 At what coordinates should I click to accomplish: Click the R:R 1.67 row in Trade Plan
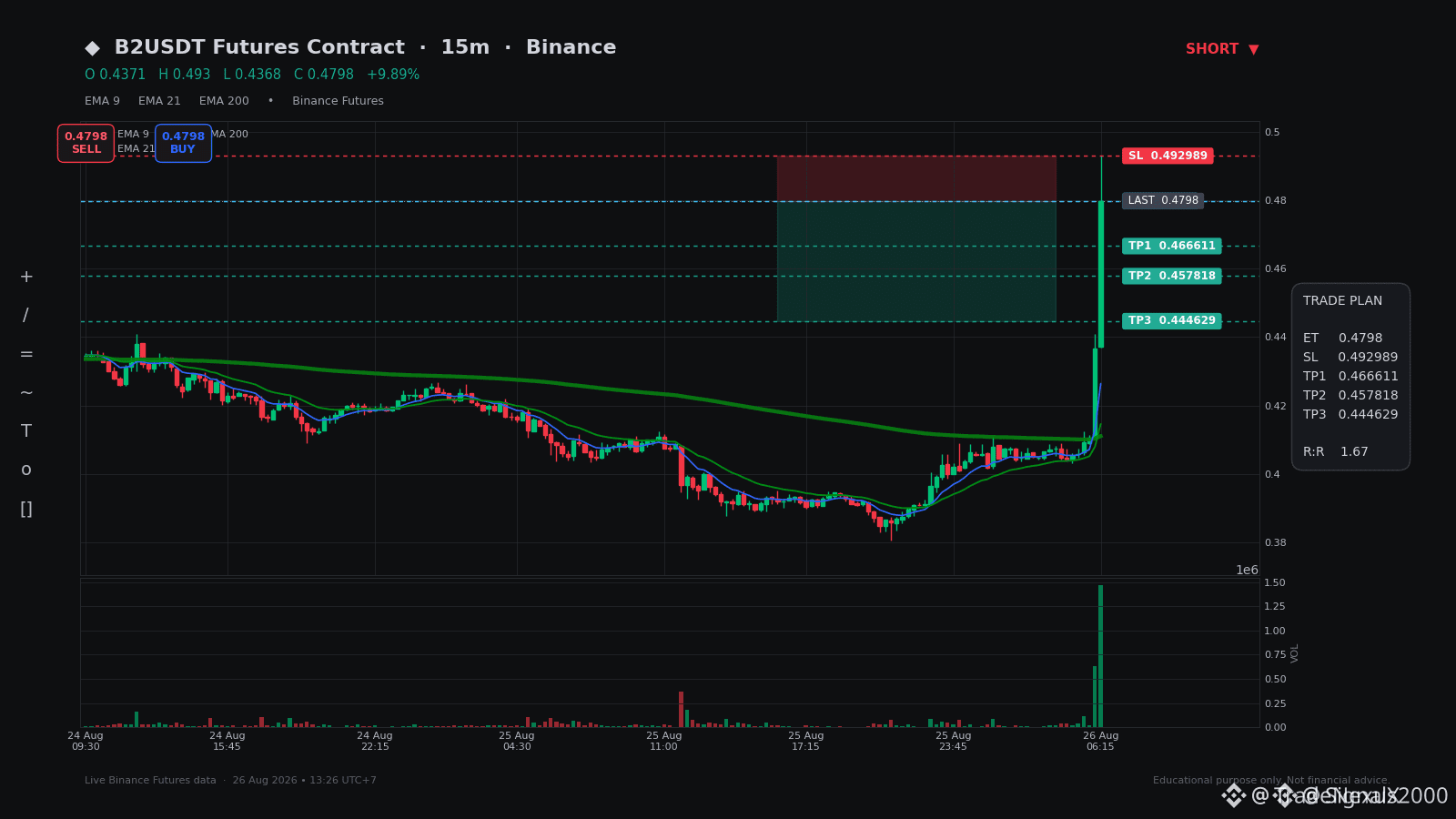point(1336,452)
